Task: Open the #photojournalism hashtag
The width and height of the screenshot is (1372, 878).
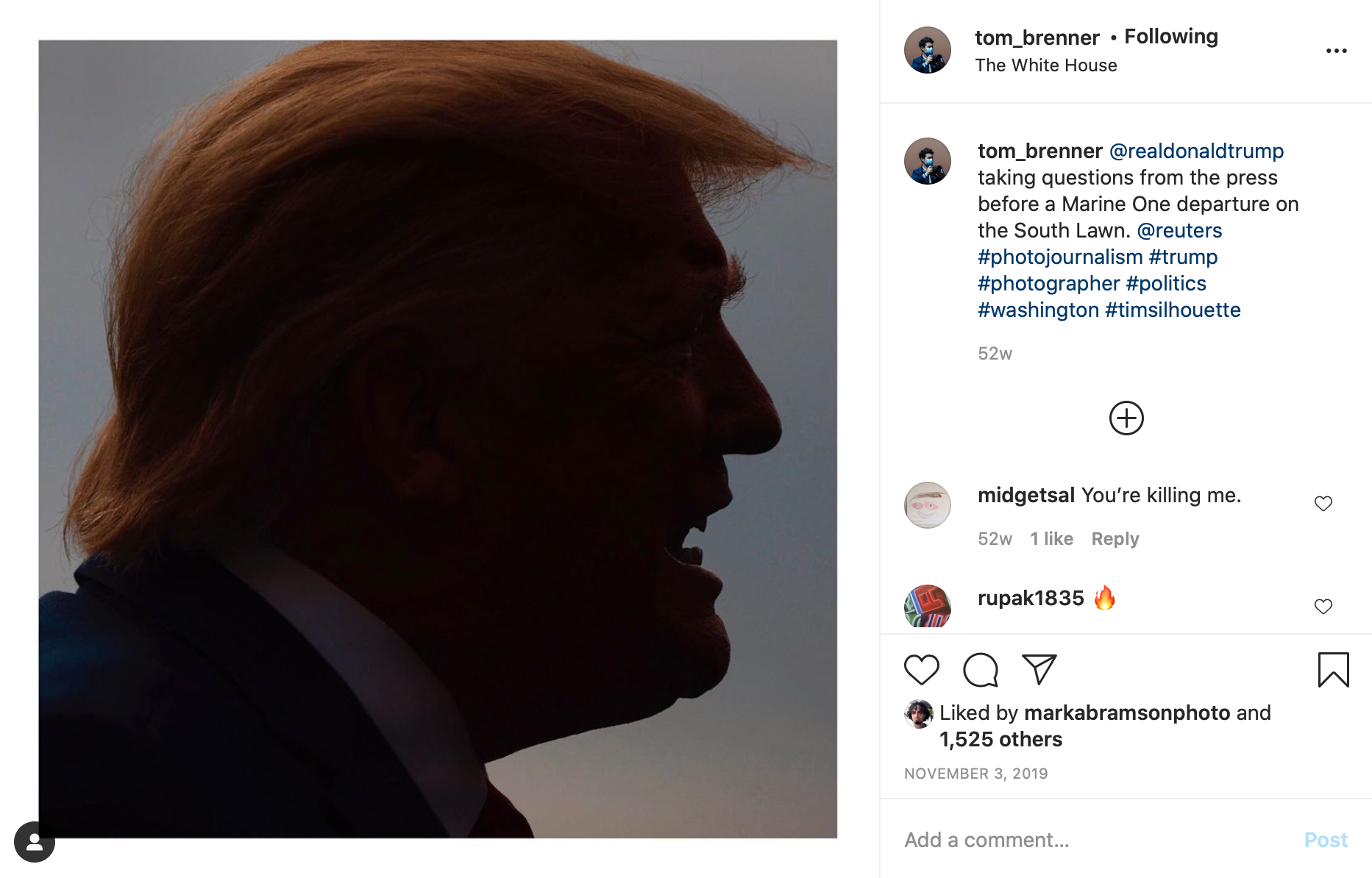Action: coord(1059,257)
